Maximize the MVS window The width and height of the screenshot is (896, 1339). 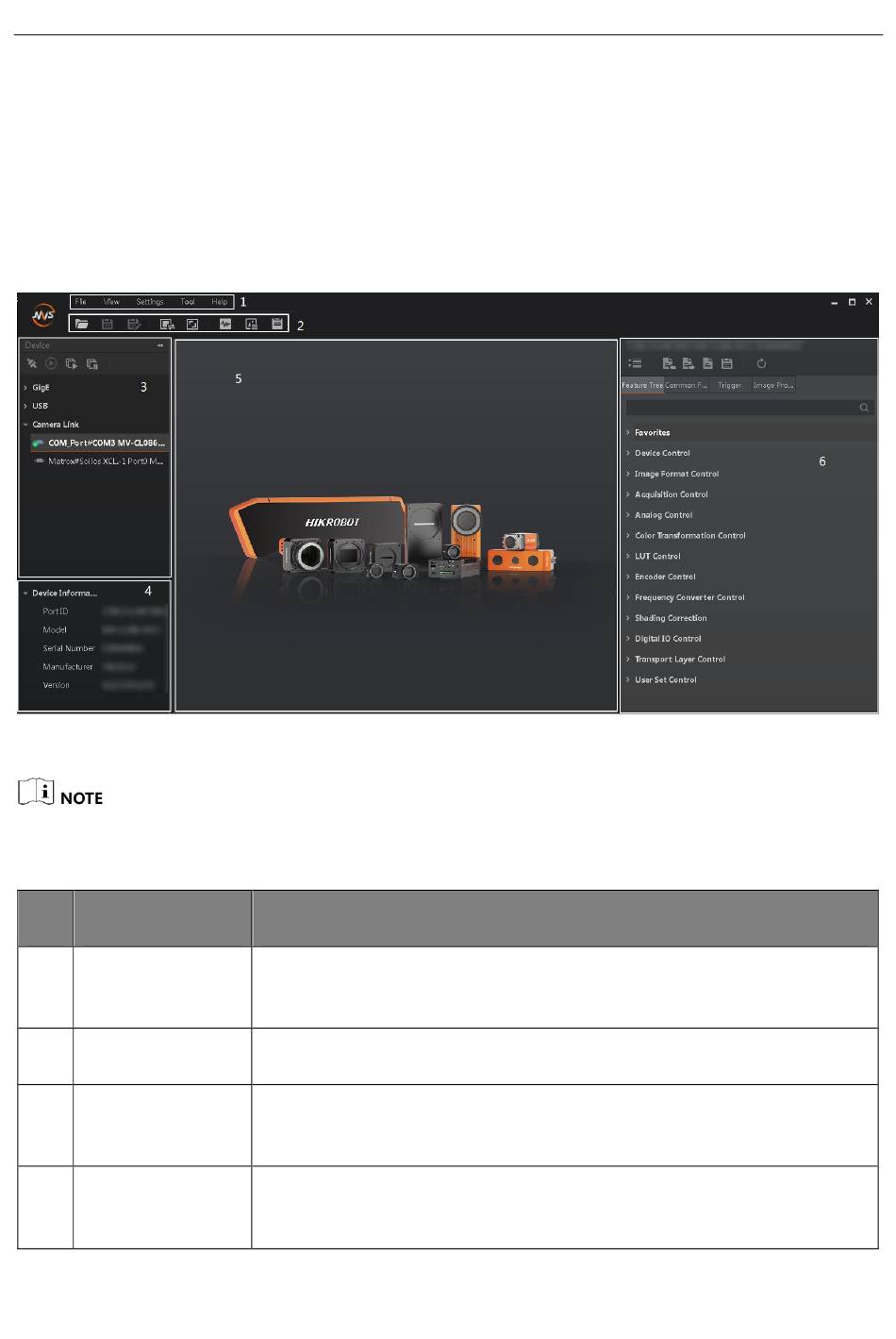point(852,302)
